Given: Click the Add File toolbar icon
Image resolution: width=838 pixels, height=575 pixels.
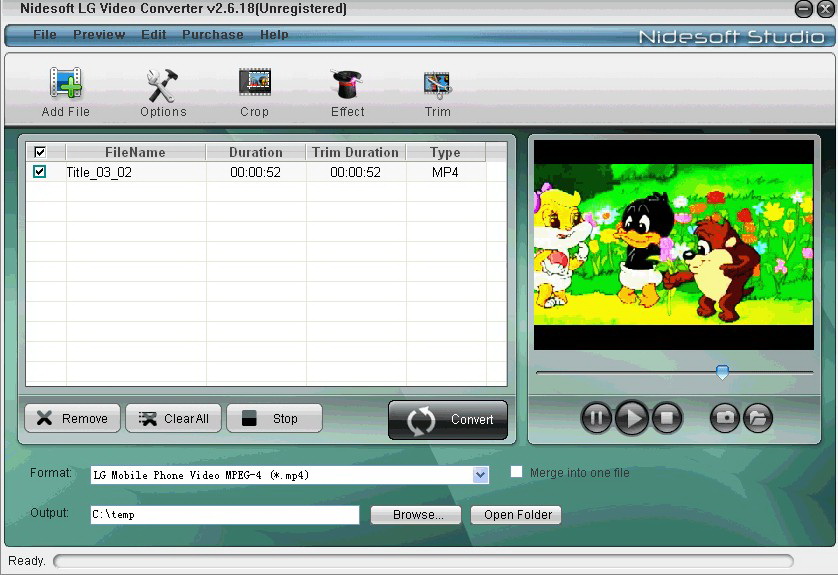Looking at the screenshot, I should click(x=66, y=83).
